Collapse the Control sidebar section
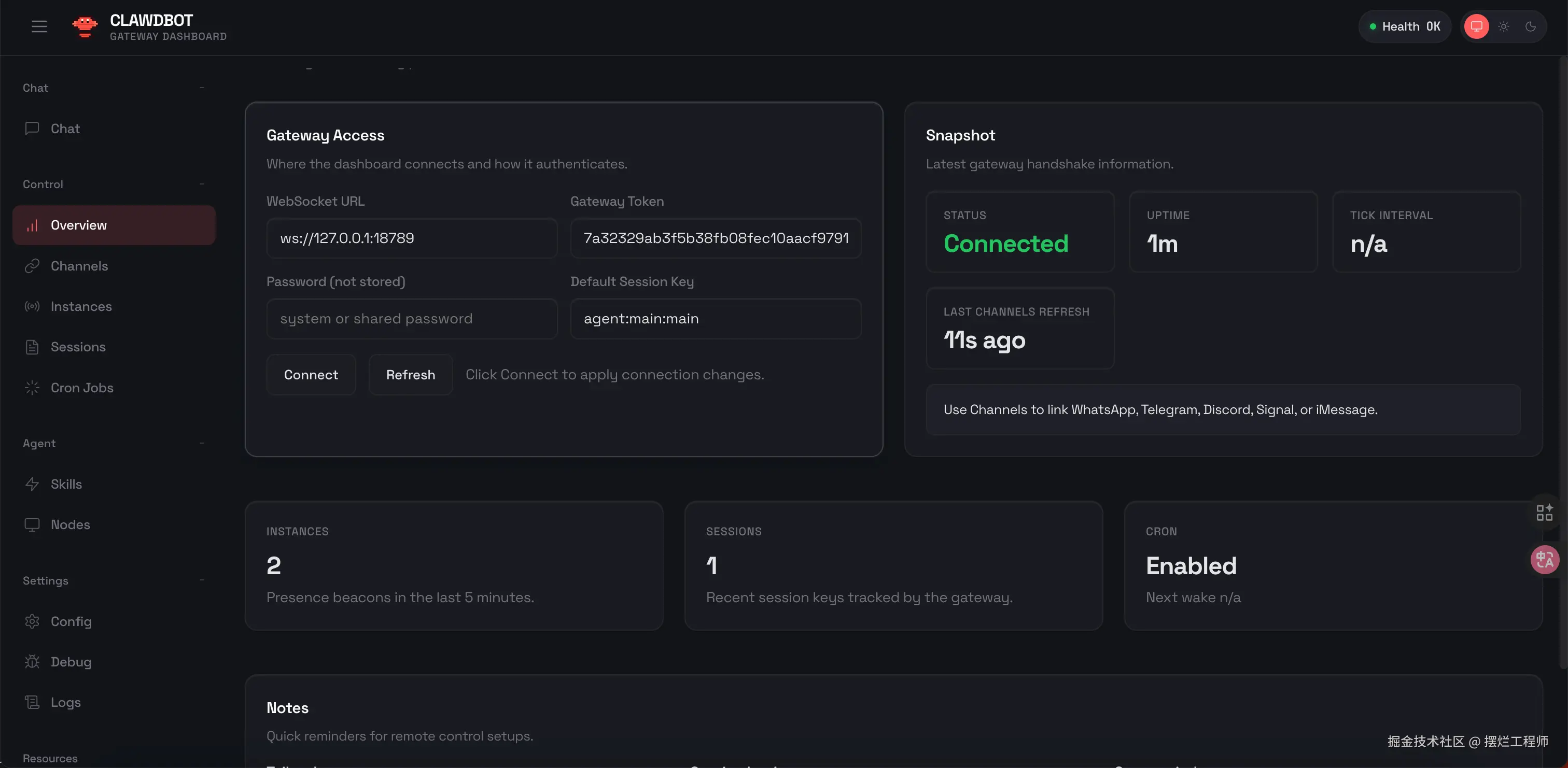1568x768 pixels. pos(202,184)
